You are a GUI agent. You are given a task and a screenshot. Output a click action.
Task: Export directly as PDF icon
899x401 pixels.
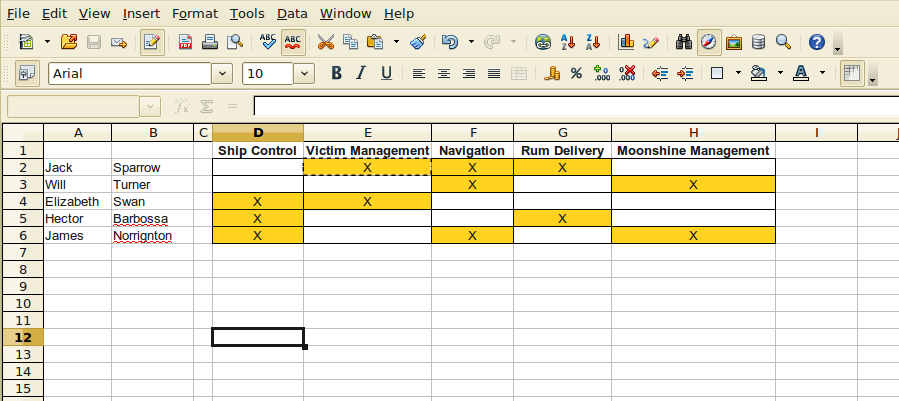[185, 42]
